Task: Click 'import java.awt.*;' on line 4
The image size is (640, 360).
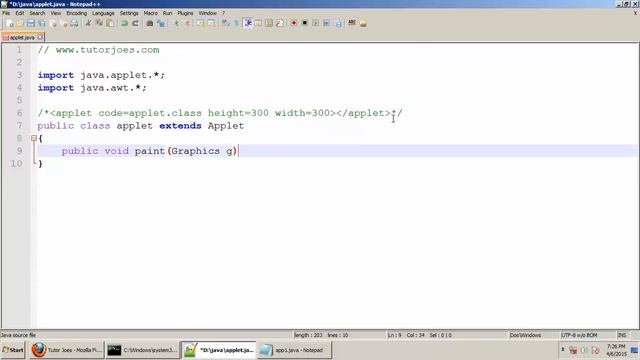Action: [x=92, y=88]
